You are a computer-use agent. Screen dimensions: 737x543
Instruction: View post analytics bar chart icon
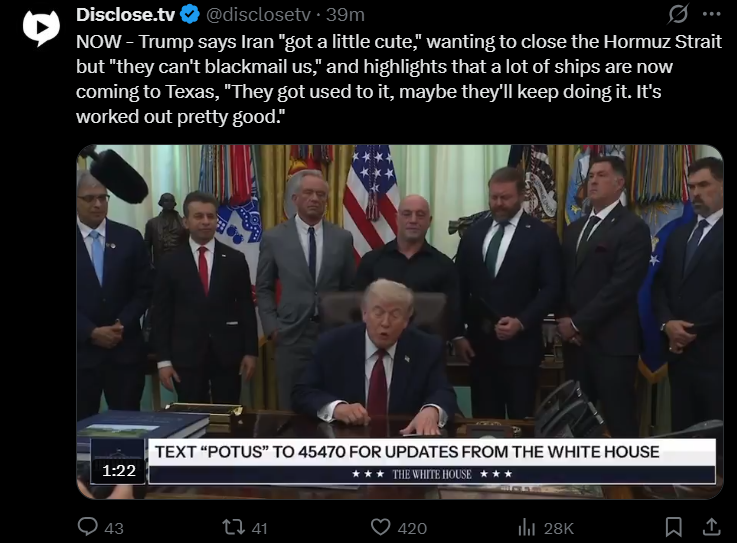pos(526,527)
